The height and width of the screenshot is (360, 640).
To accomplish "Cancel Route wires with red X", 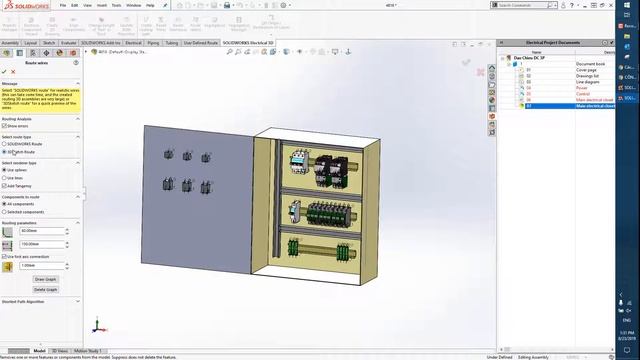I will [13, 72].
